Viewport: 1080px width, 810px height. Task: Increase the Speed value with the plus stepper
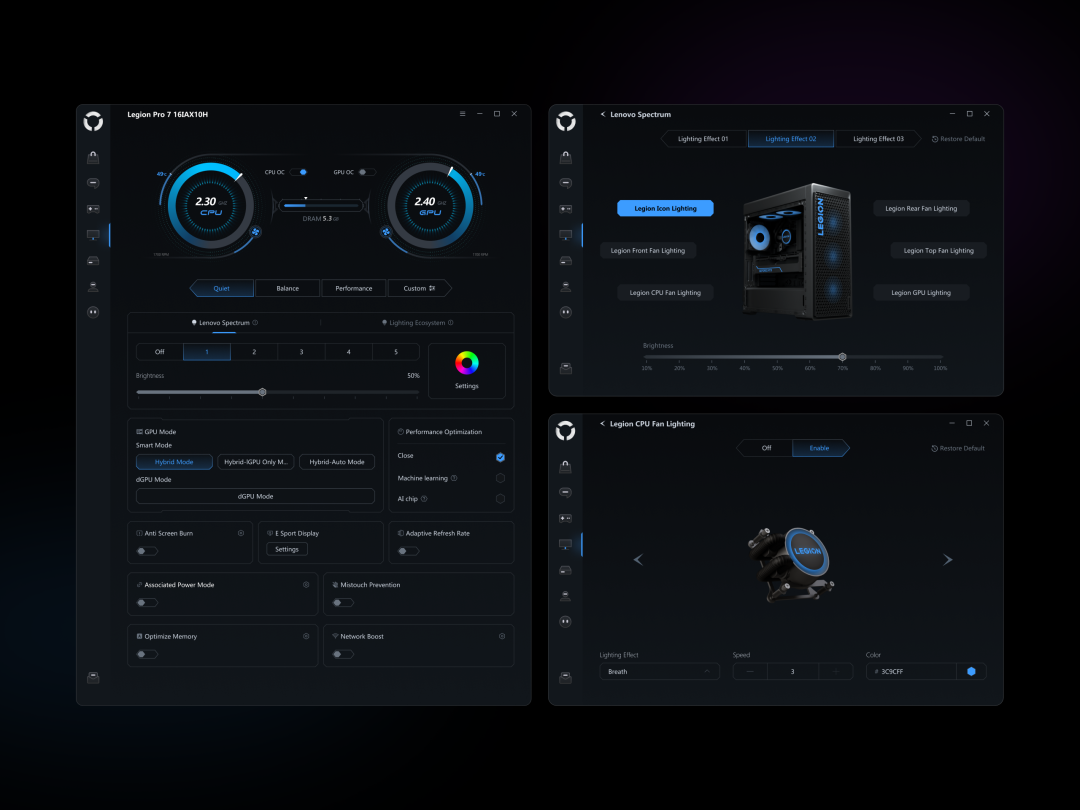coord(835,672)
